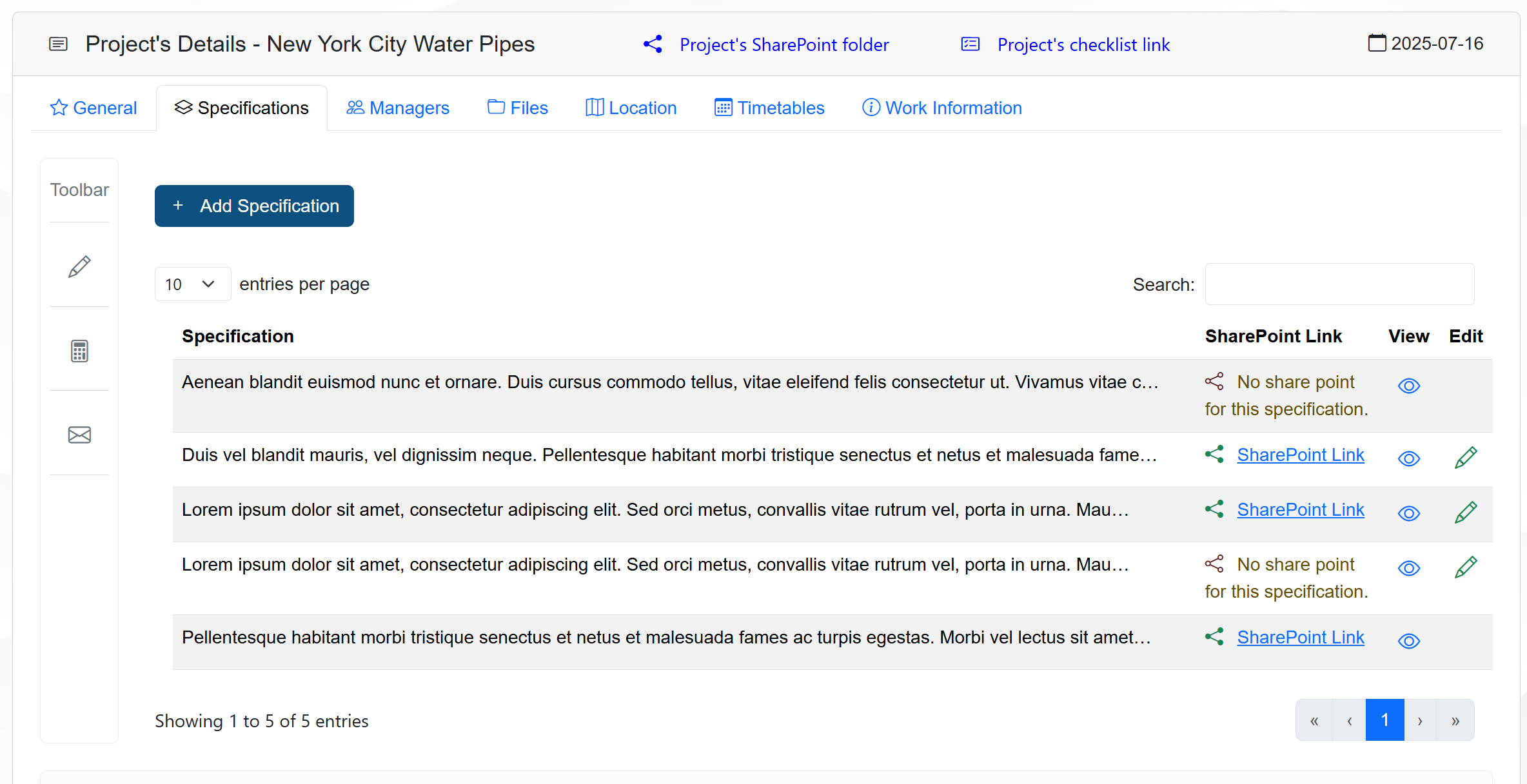View the Duis vel blandit mauris specification
Screen dimensions: 1527x784
click(1409, 458)
